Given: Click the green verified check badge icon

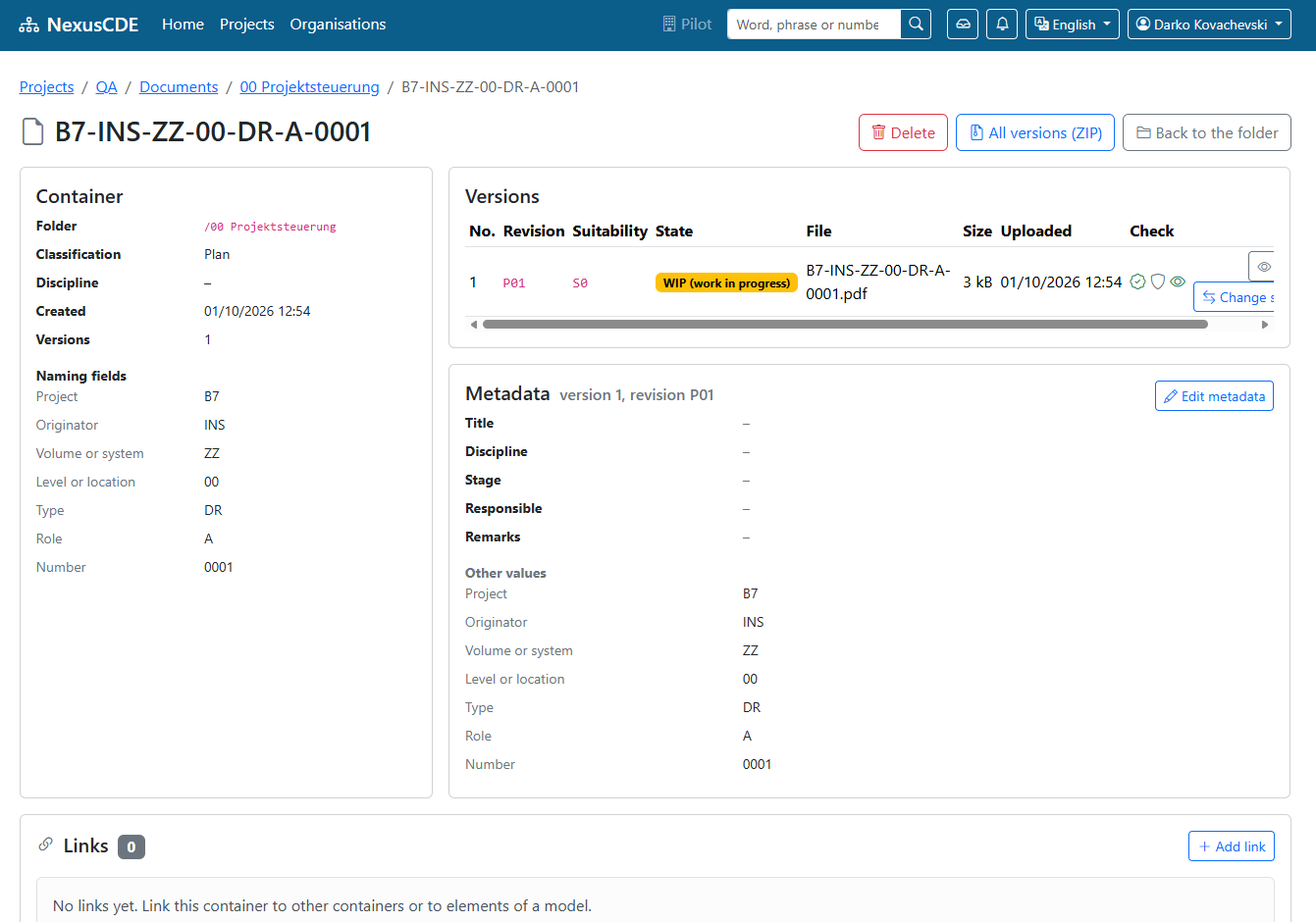Looking at the screenshot, I should coord(1137,282).
